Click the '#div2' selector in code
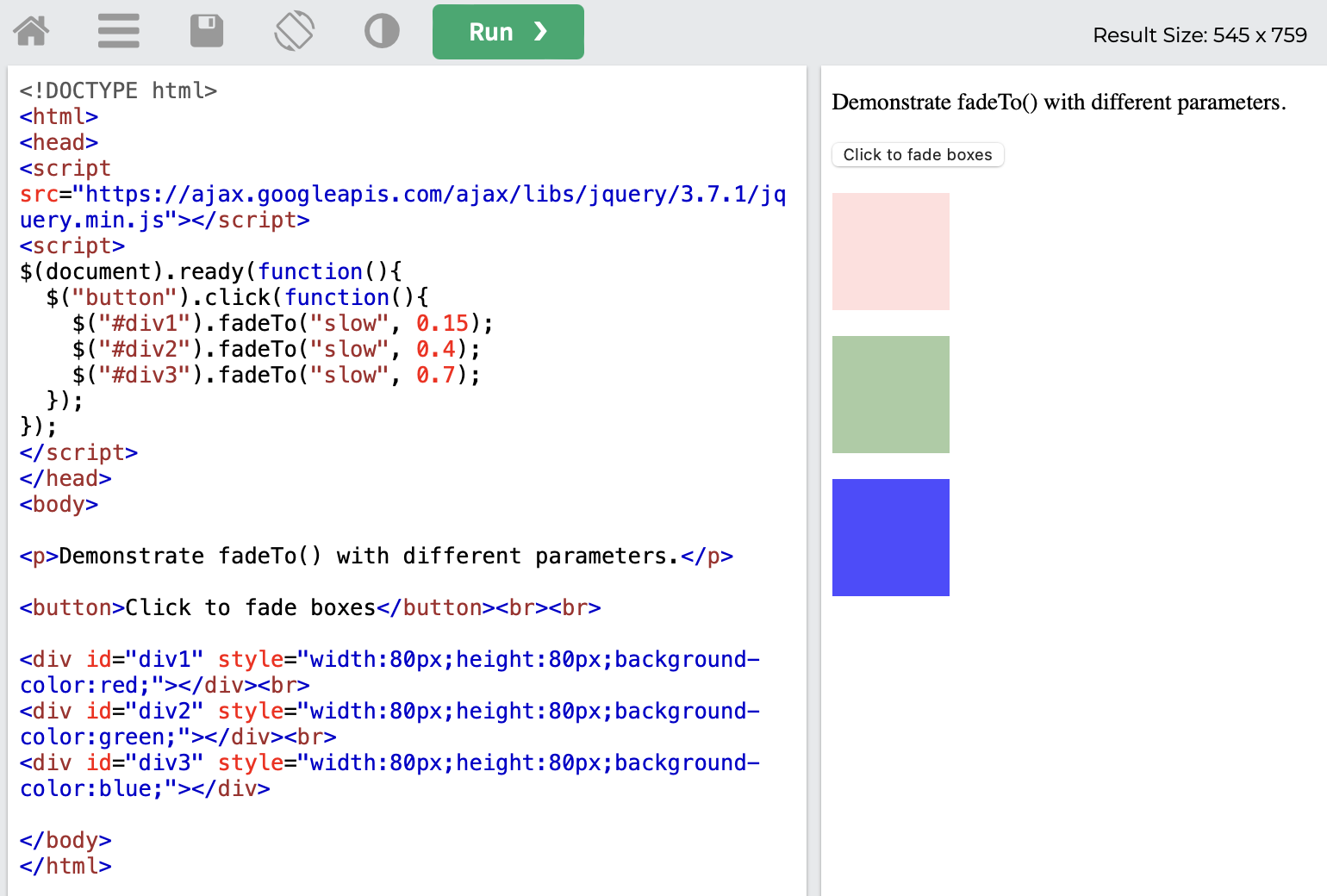 (144, 349)
